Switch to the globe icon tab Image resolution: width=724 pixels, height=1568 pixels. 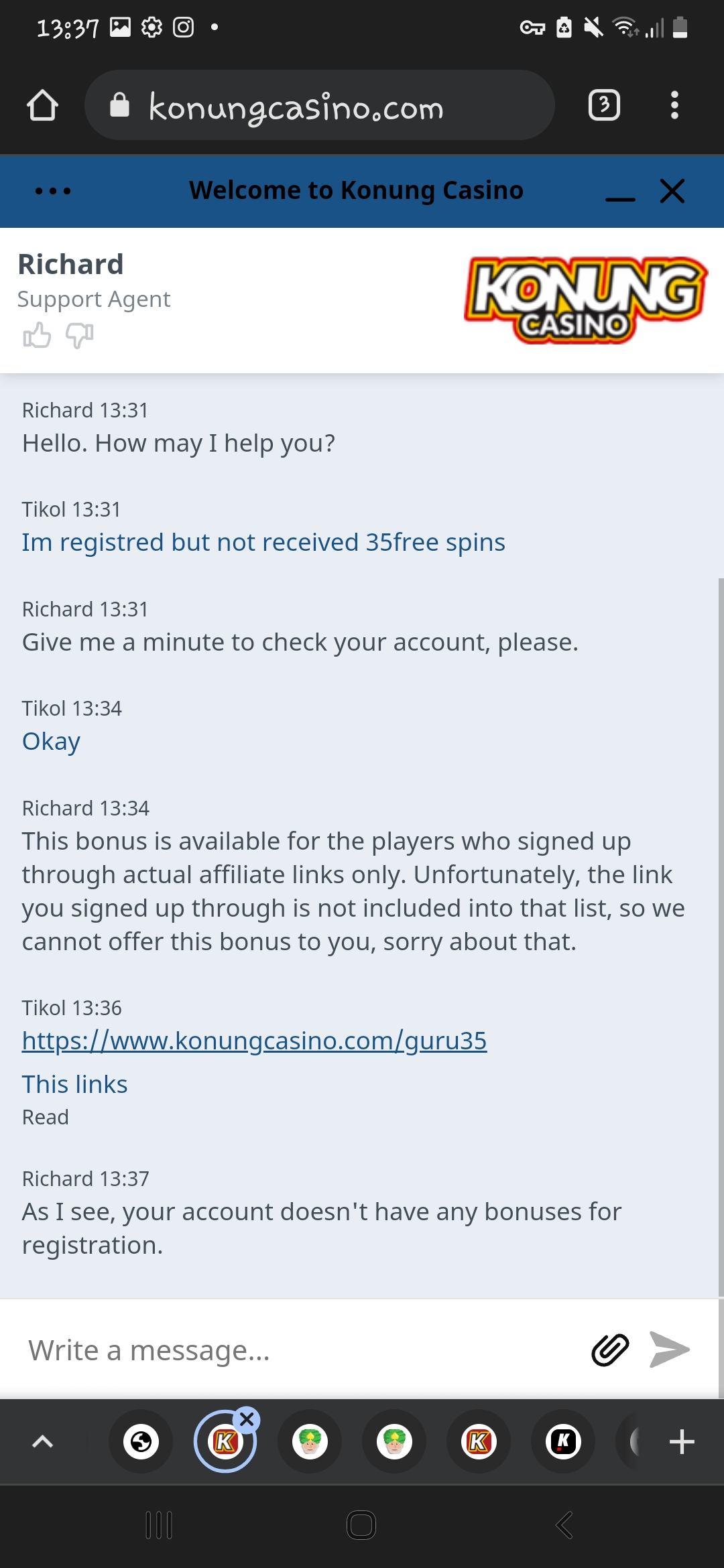141,1441
